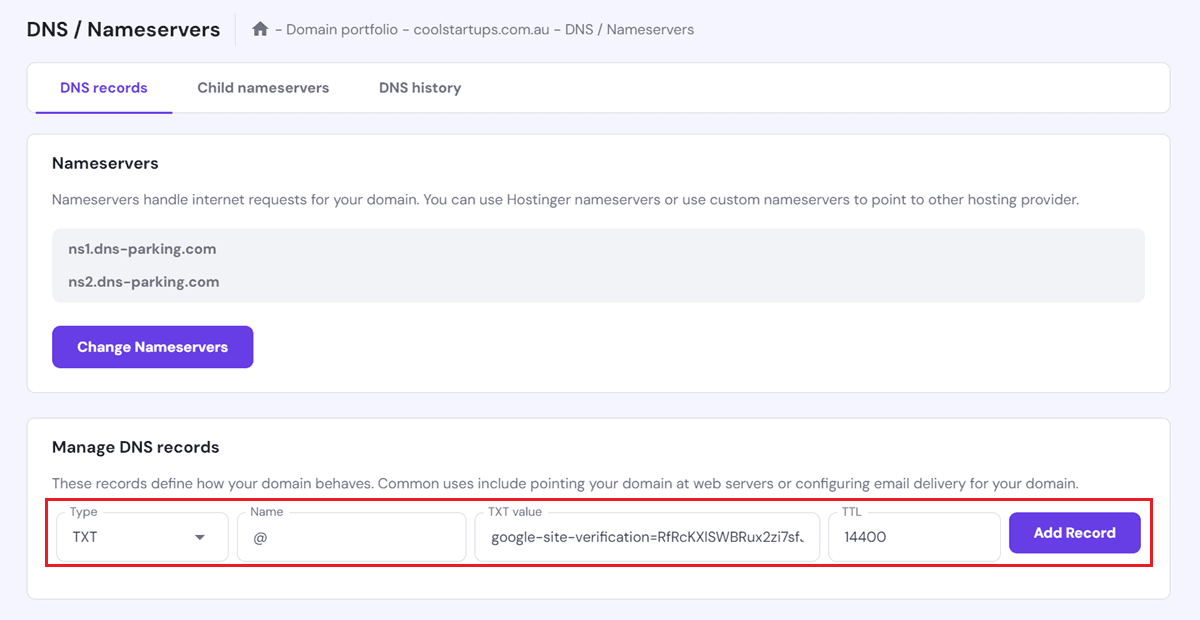Switch to the DNS records tab

[104, 88]
